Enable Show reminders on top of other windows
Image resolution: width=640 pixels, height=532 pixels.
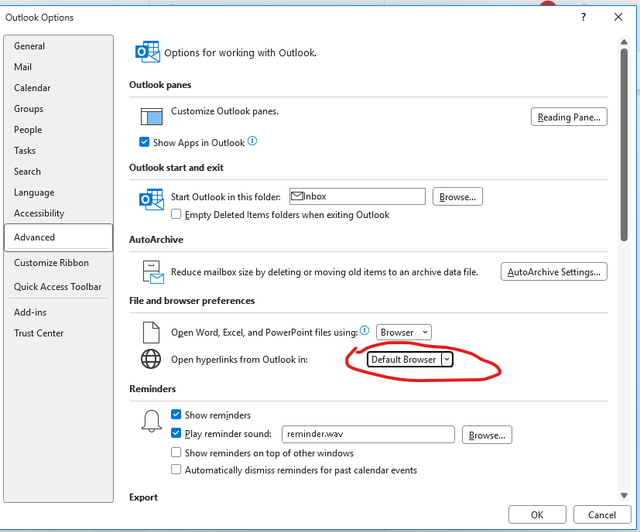(x=176, y=452)
